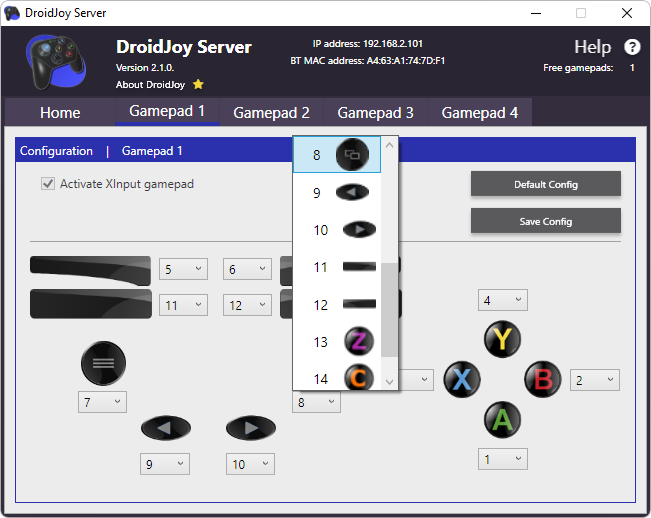Expand the B button dropdown set to 2
This screenshot has width=651, height=518.
[x=595, y=380]
